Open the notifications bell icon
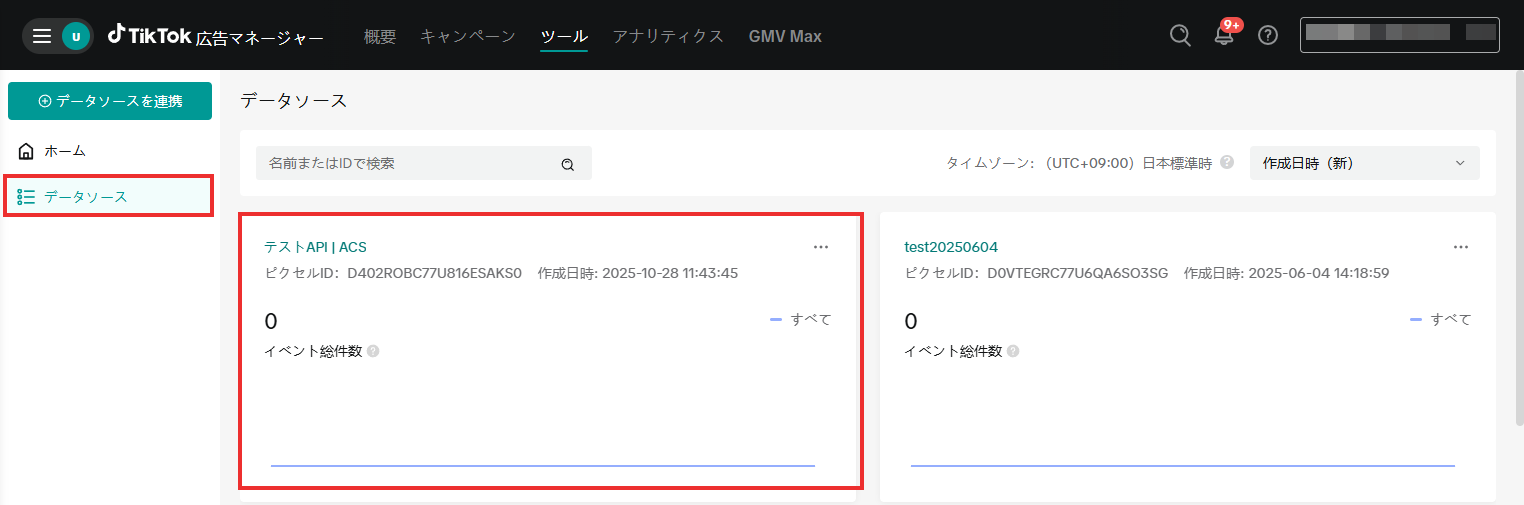1524x505 pixels. click(1223, 37)
